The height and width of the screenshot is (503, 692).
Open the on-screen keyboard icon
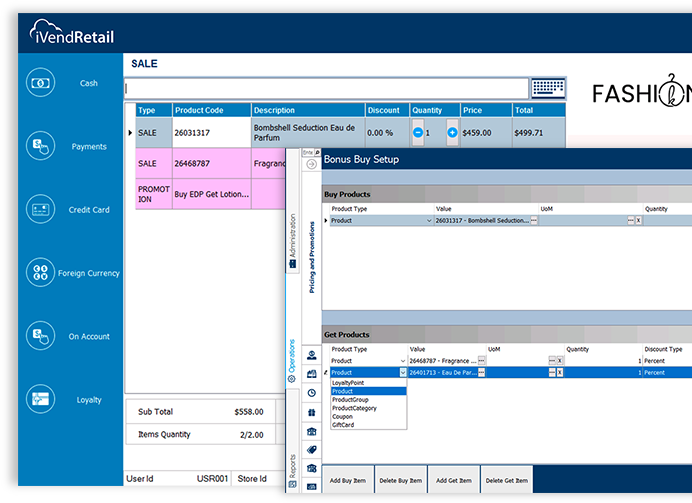point(548,88)
